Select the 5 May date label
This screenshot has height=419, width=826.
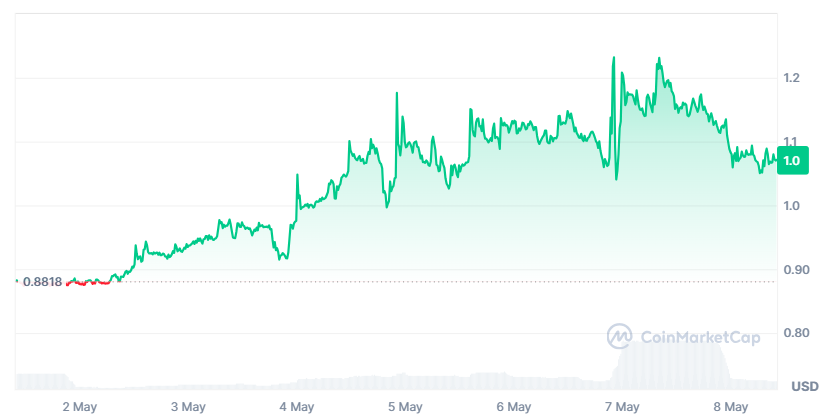click(405, 407)
